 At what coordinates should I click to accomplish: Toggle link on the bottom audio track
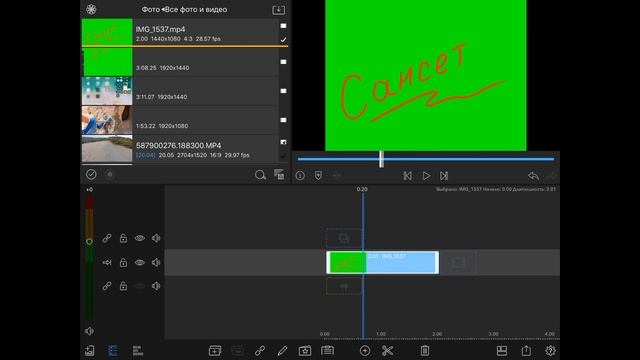click(x=107, y=286)
